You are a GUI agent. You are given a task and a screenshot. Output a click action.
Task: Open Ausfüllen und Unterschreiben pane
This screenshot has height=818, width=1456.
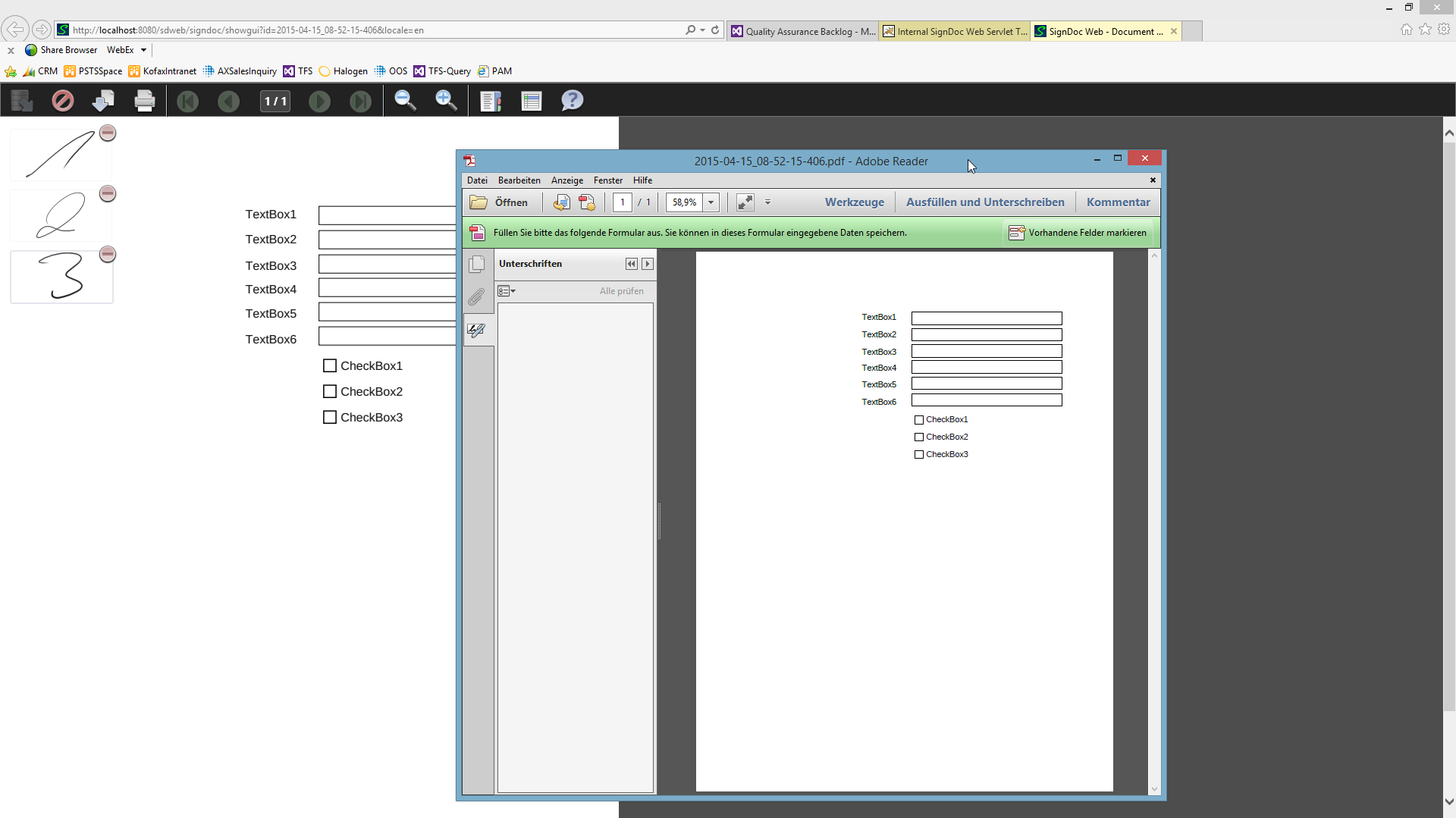[985, 202]
